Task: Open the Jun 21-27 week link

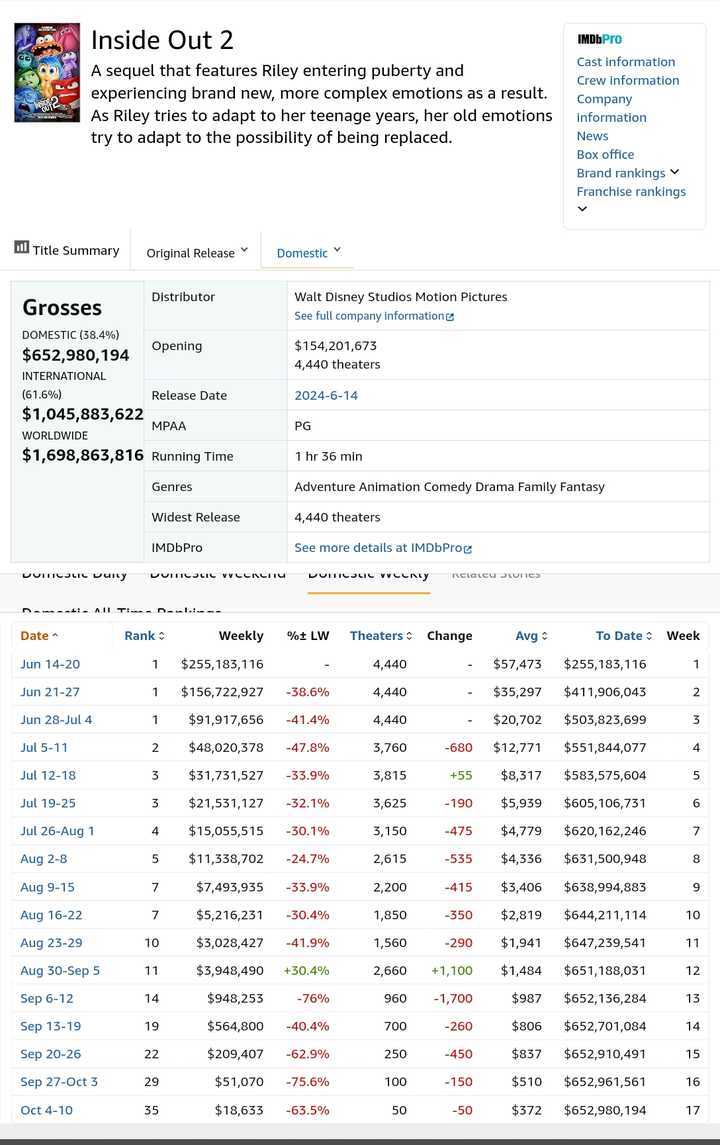Action: [x=50, y=692]
